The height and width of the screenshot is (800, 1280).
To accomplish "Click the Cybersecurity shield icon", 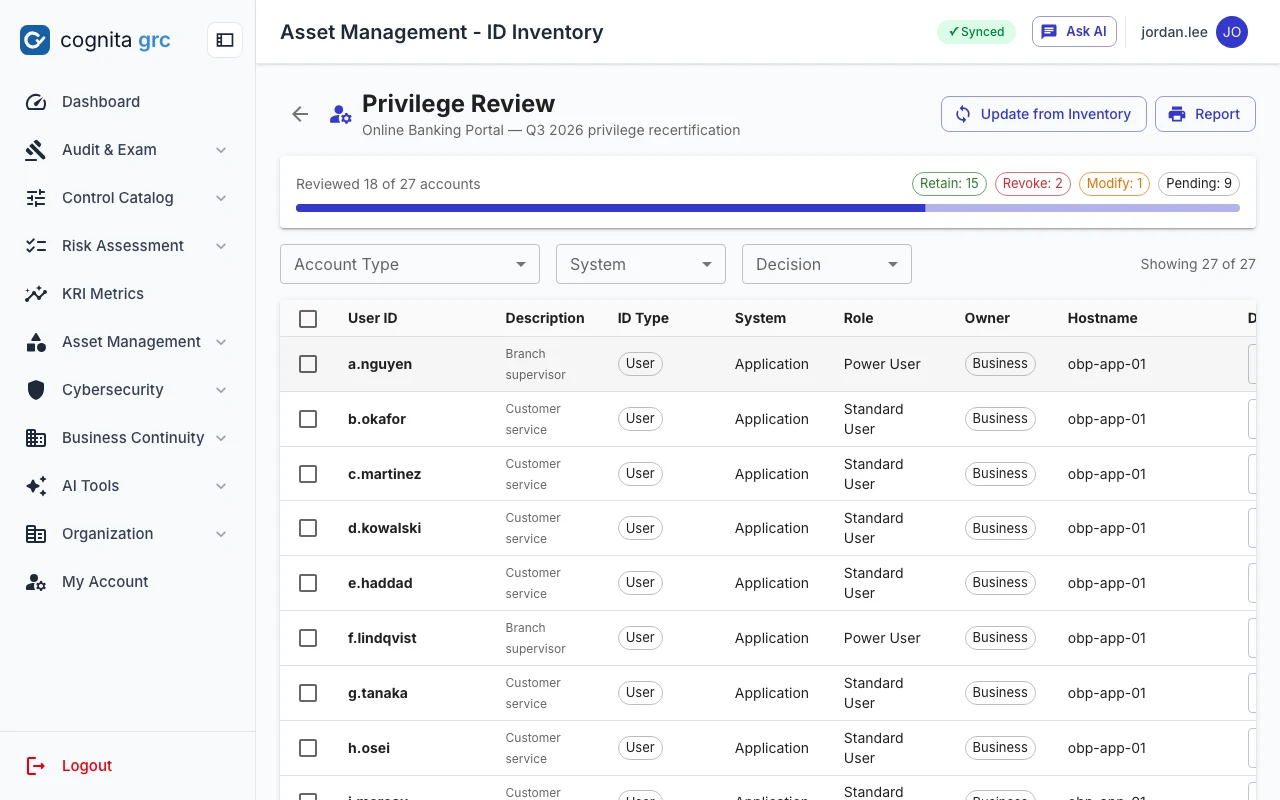I will (x=36, y=390).
